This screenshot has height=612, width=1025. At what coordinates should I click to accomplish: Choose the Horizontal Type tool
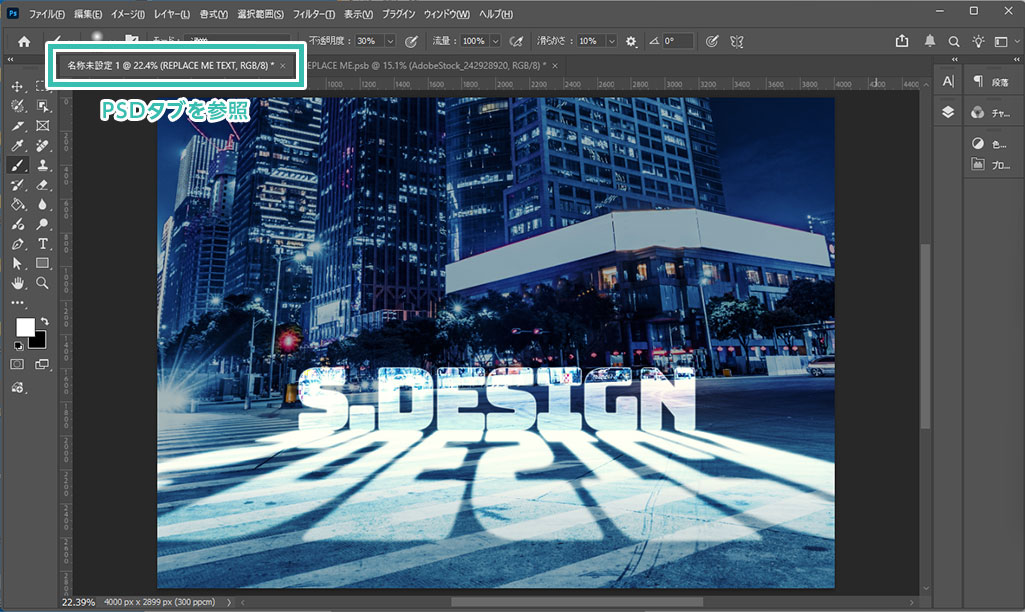point(43,244)
